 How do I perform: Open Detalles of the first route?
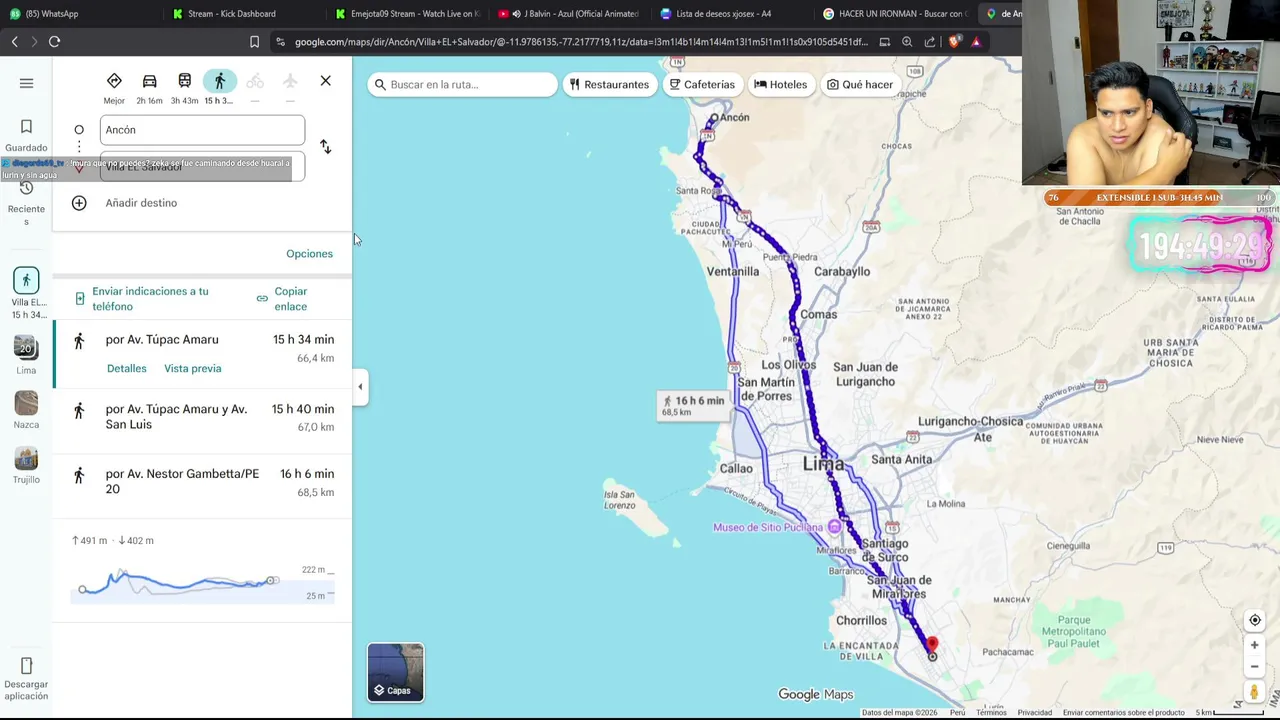127,369
